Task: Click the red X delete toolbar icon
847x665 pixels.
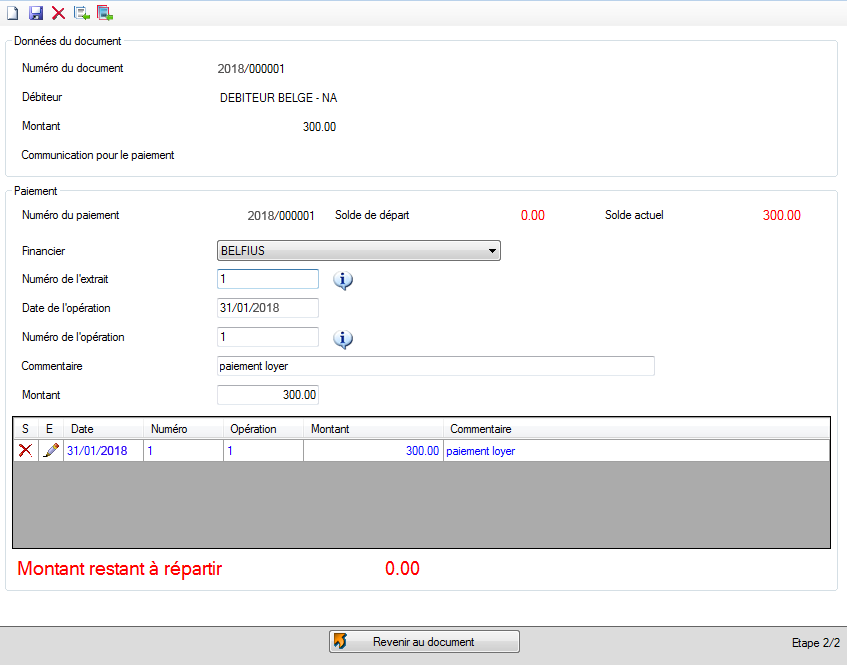Action: 58,13
